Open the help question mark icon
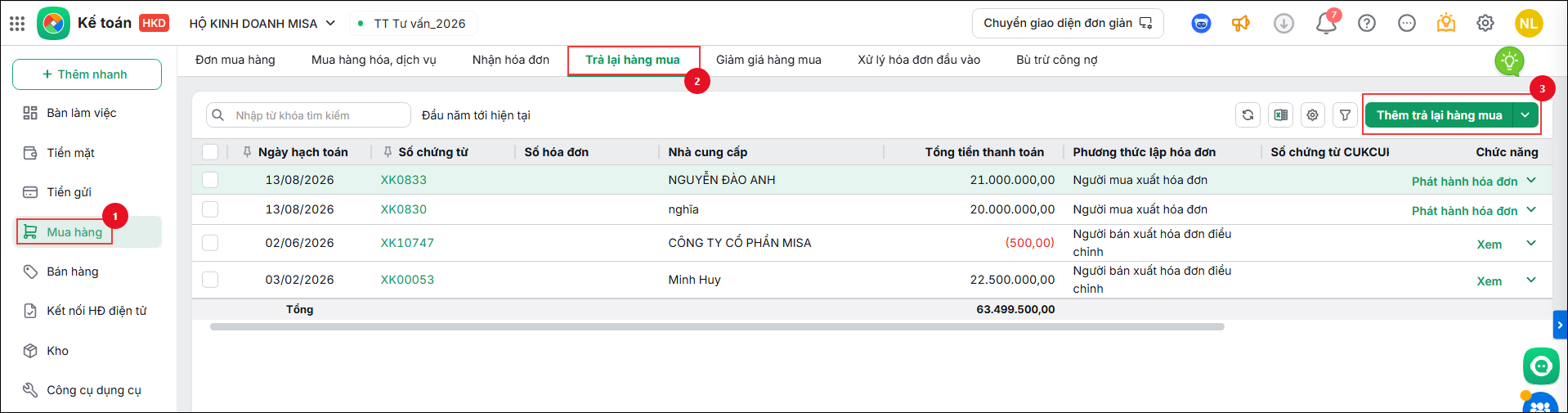The height and width of the screenshot is (413, 1568). coord(1366,24)
